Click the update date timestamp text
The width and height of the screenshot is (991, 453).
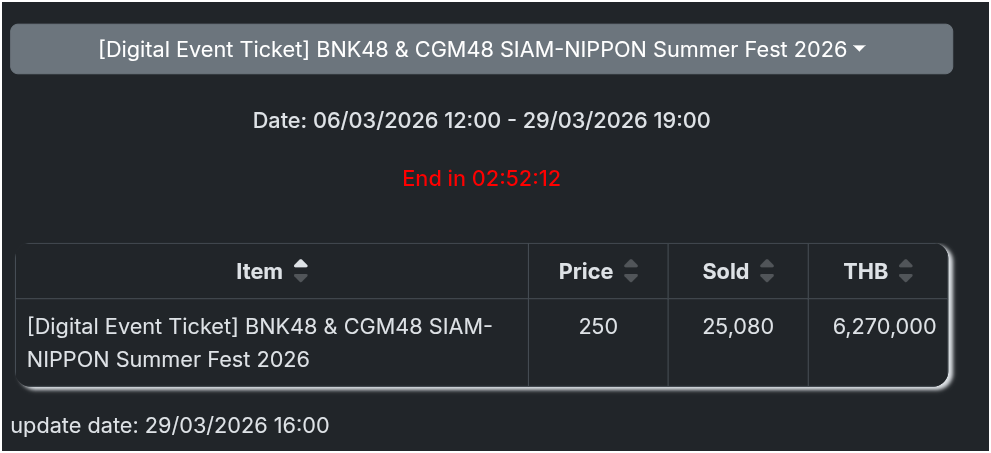point(236,425)
